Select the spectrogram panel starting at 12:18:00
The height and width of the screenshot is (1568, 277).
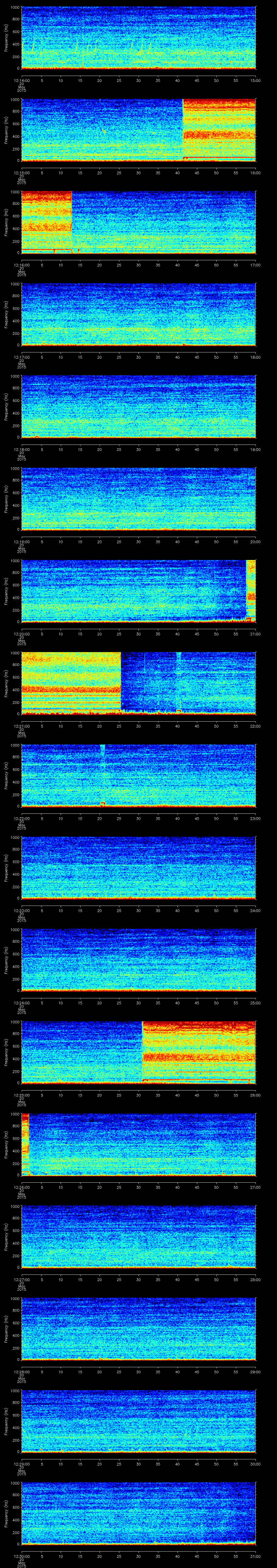(x=139, y=407)
